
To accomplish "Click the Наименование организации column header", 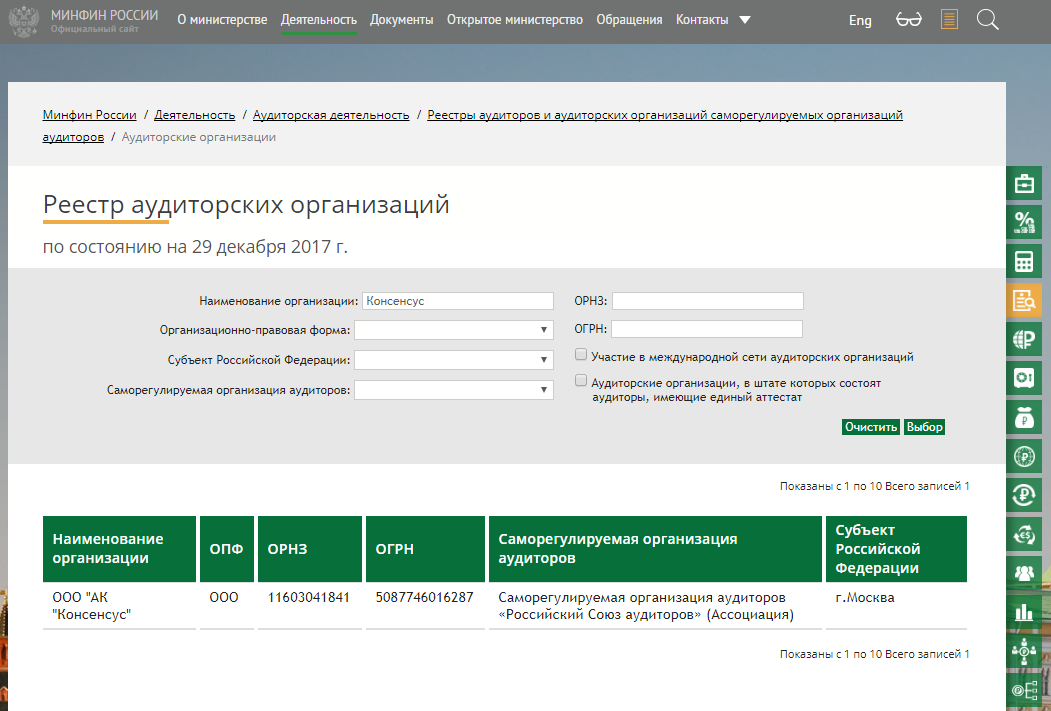I will point(119,549).
